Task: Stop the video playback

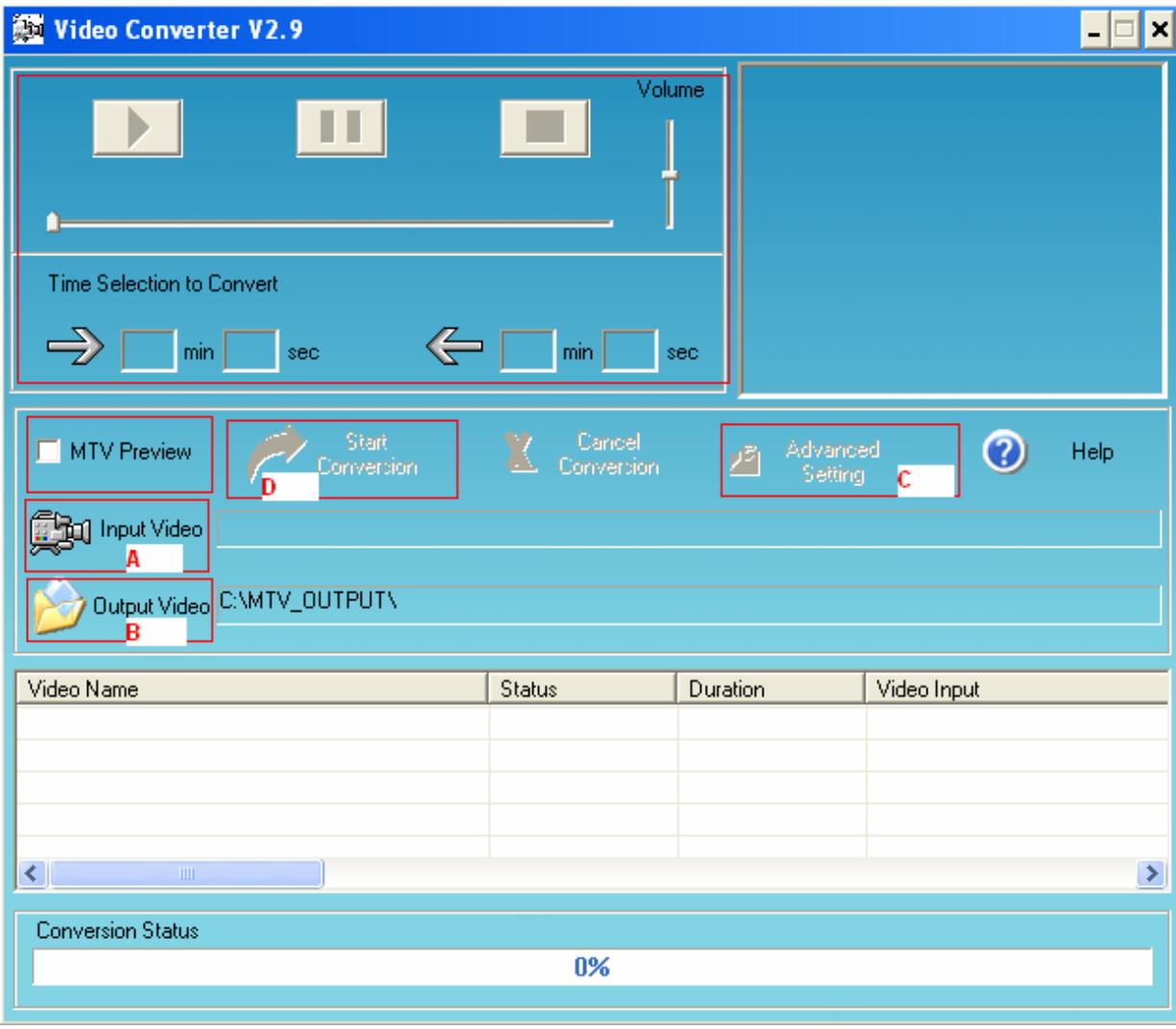Action: coord(545,128)
